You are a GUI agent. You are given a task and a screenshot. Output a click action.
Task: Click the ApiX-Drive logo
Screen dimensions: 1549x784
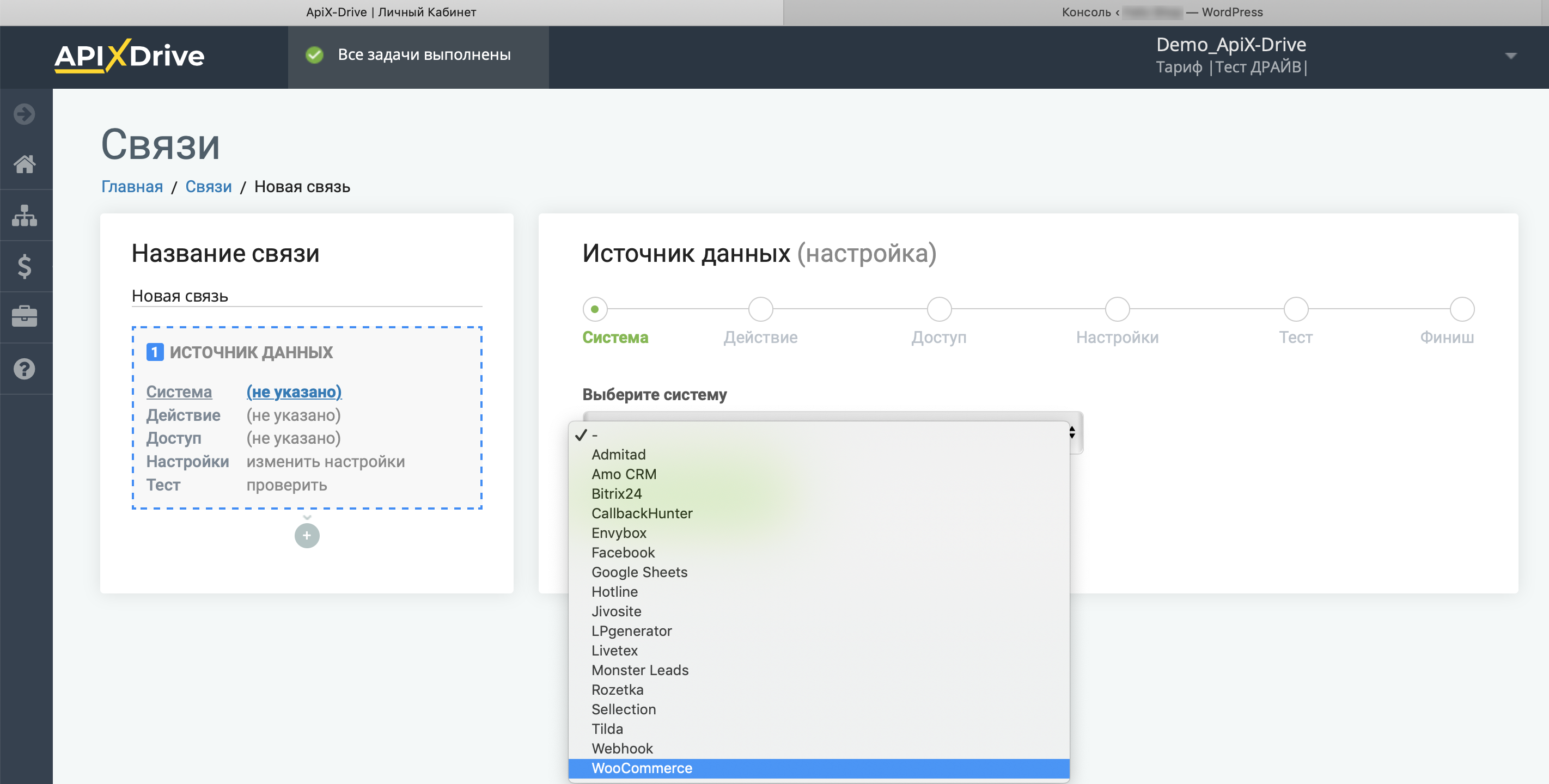[x=129, y=56]
